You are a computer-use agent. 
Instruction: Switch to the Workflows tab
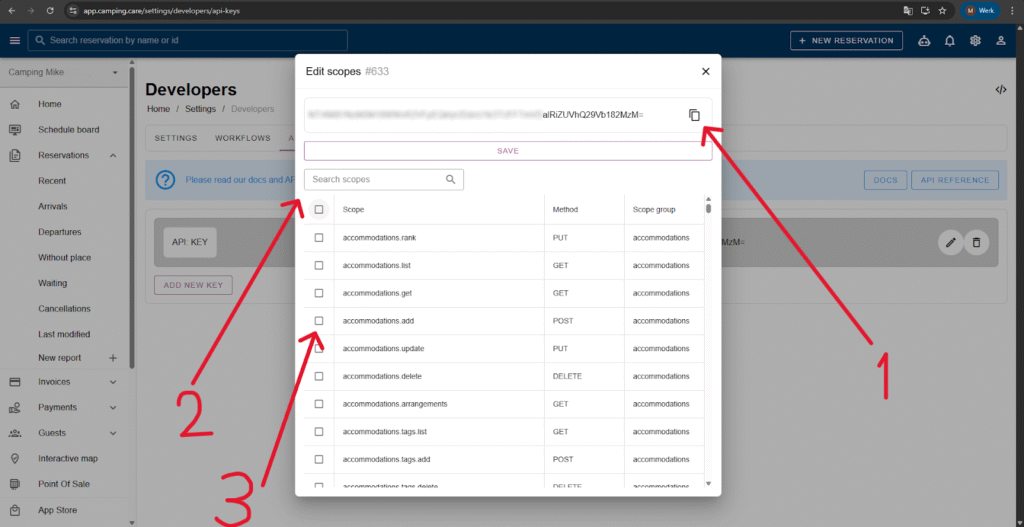tap(243, 138)
